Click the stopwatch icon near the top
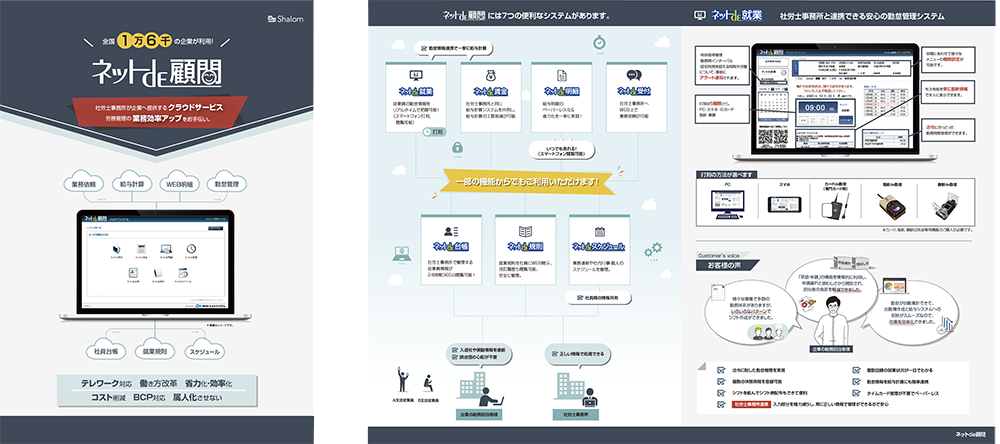This screenshot has height=444, width=1000. tap(599, 42)
